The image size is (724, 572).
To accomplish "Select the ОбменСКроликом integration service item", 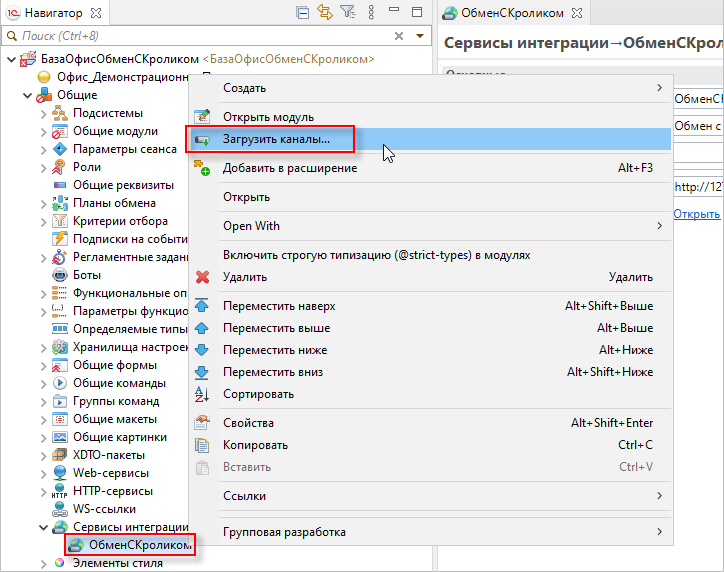I will 138,545.
